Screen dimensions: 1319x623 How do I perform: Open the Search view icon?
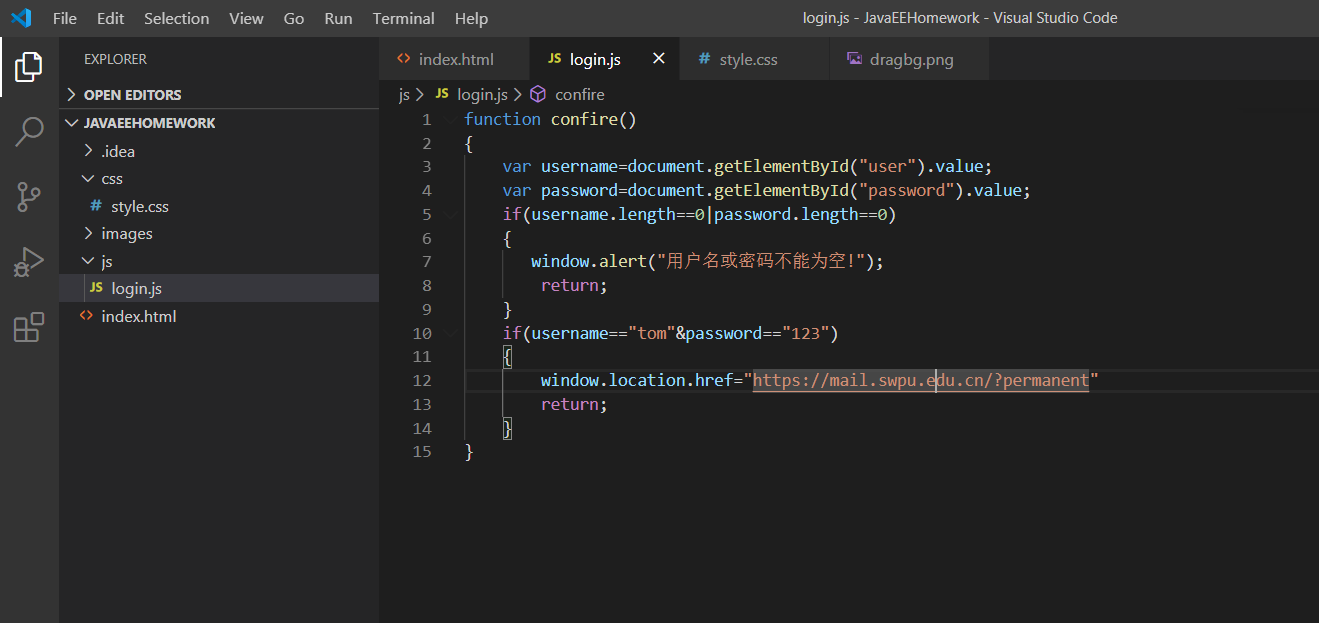[x=29, y=131]
